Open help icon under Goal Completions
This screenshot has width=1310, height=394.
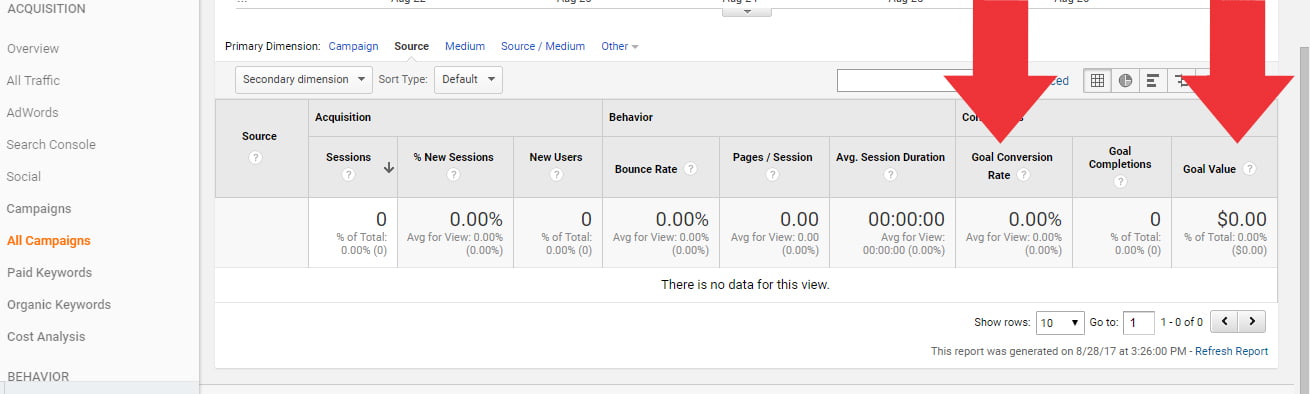[1120, 181]
